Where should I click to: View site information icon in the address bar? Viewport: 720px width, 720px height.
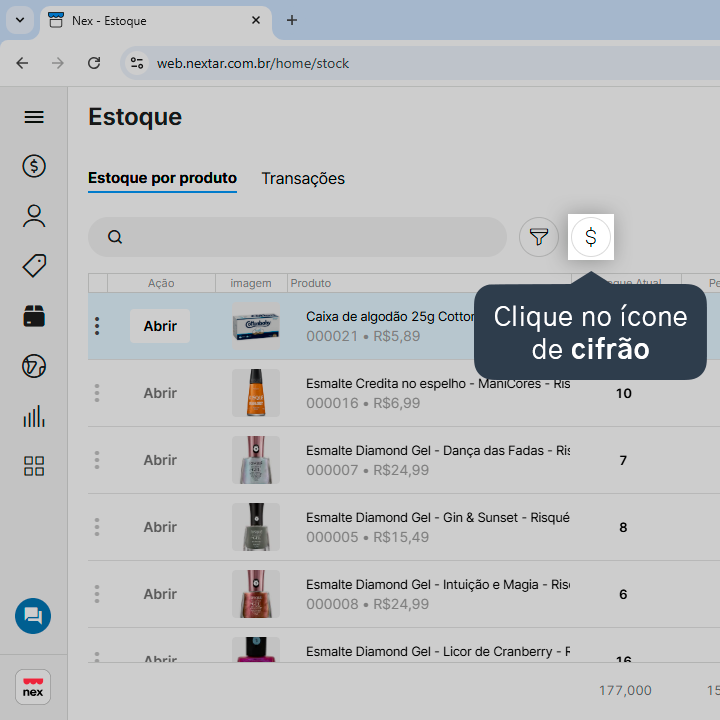point(137,63)
